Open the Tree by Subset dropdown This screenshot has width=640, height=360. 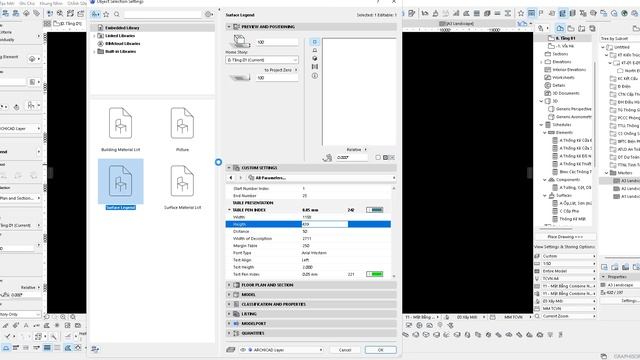pyautogui.click(x=620, y=38)
